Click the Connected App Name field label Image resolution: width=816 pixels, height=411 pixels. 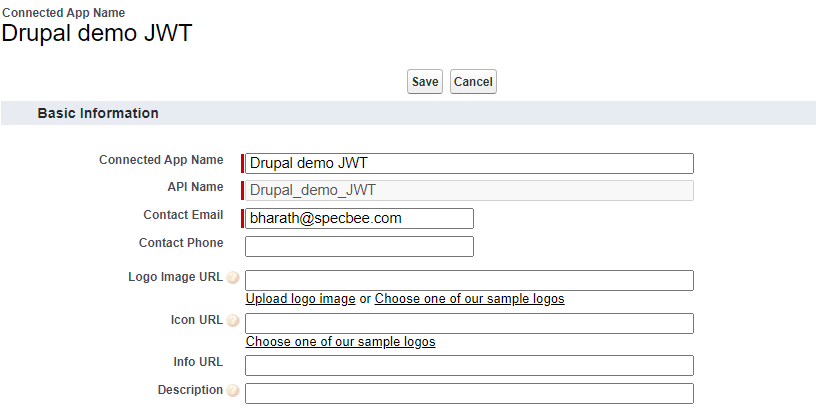coord(161,160)
